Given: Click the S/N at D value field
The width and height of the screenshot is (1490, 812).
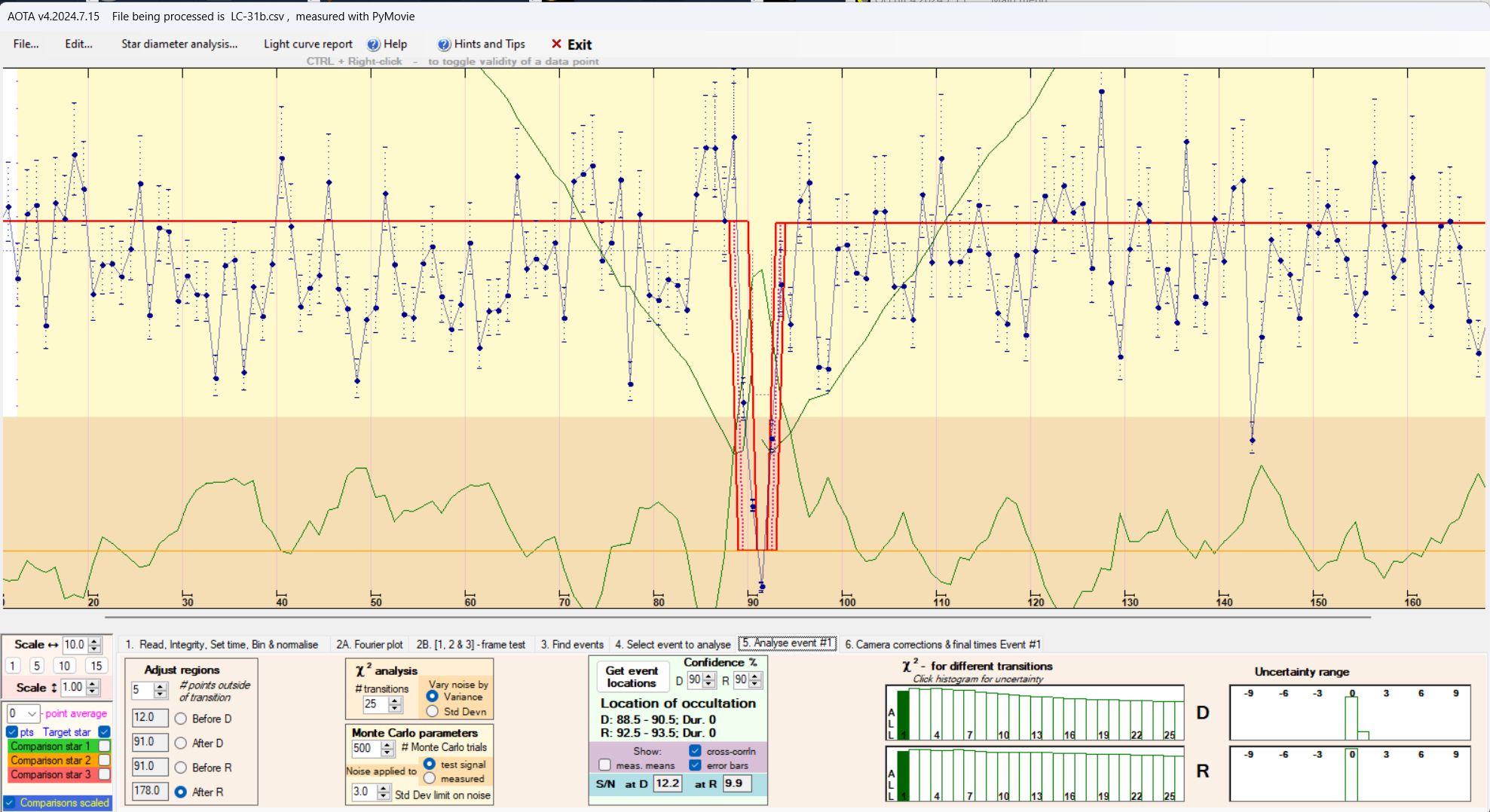Looking at the screenshot, I should [x=668, y=783].
